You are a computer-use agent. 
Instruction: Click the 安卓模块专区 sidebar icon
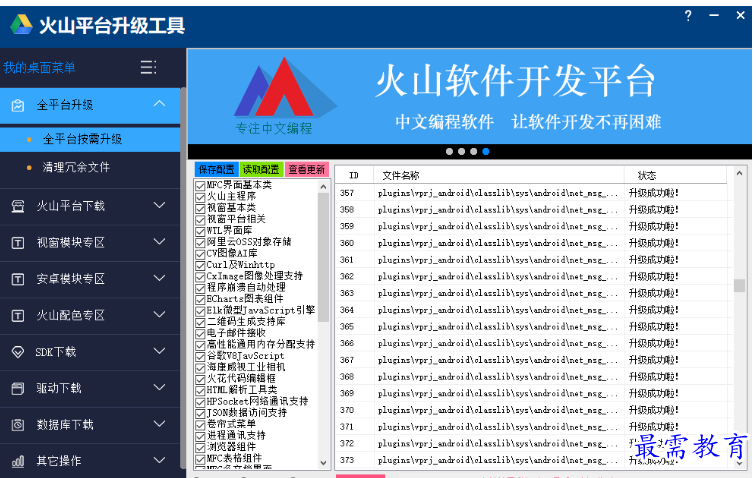tap(18, 279)
